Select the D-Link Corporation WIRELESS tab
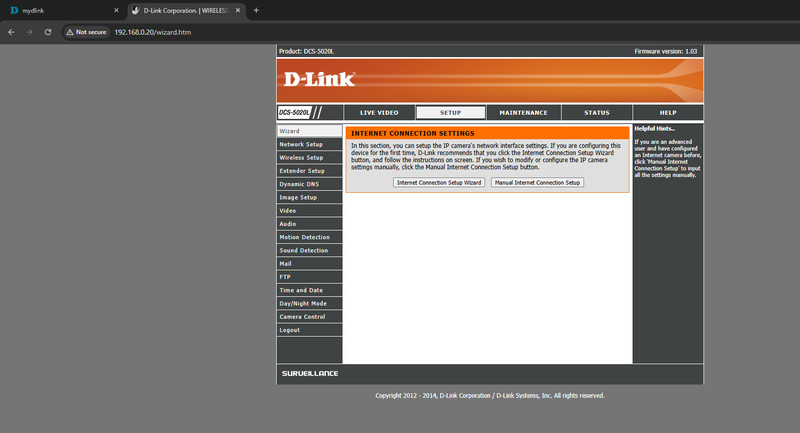The width and height of the screenshot is (800, 433). coord(186,10)
